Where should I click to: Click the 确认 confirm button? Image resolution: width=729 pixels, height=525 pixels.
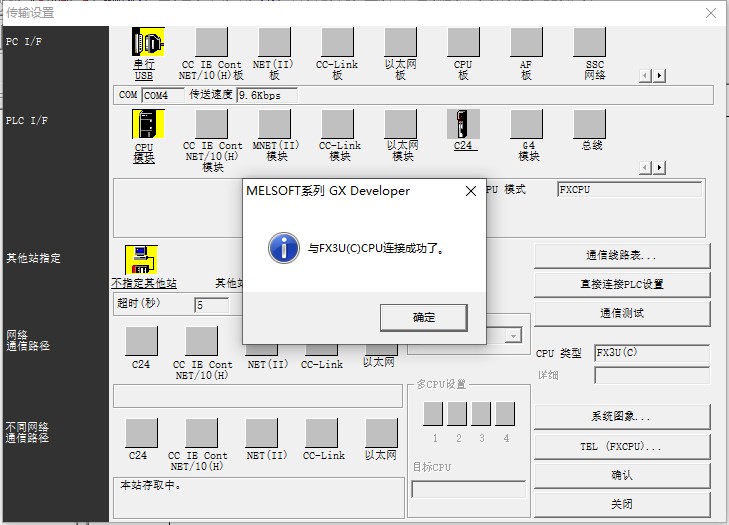[622, 475]
